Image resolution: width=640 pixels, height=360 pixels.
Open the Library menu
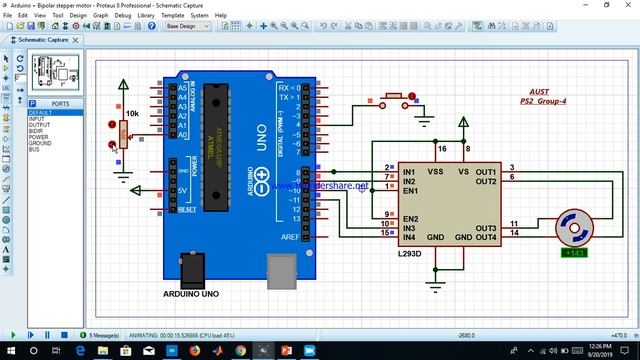146,15
